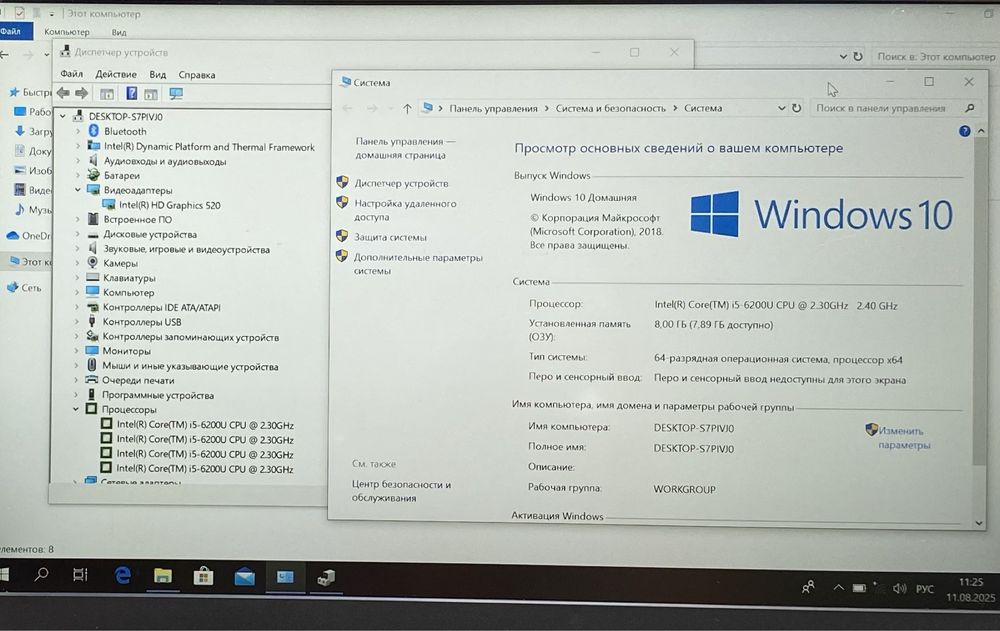Select Контроллеры USB in Device Manager
The height and width of the screenshot is (631, 1000).
142,322
